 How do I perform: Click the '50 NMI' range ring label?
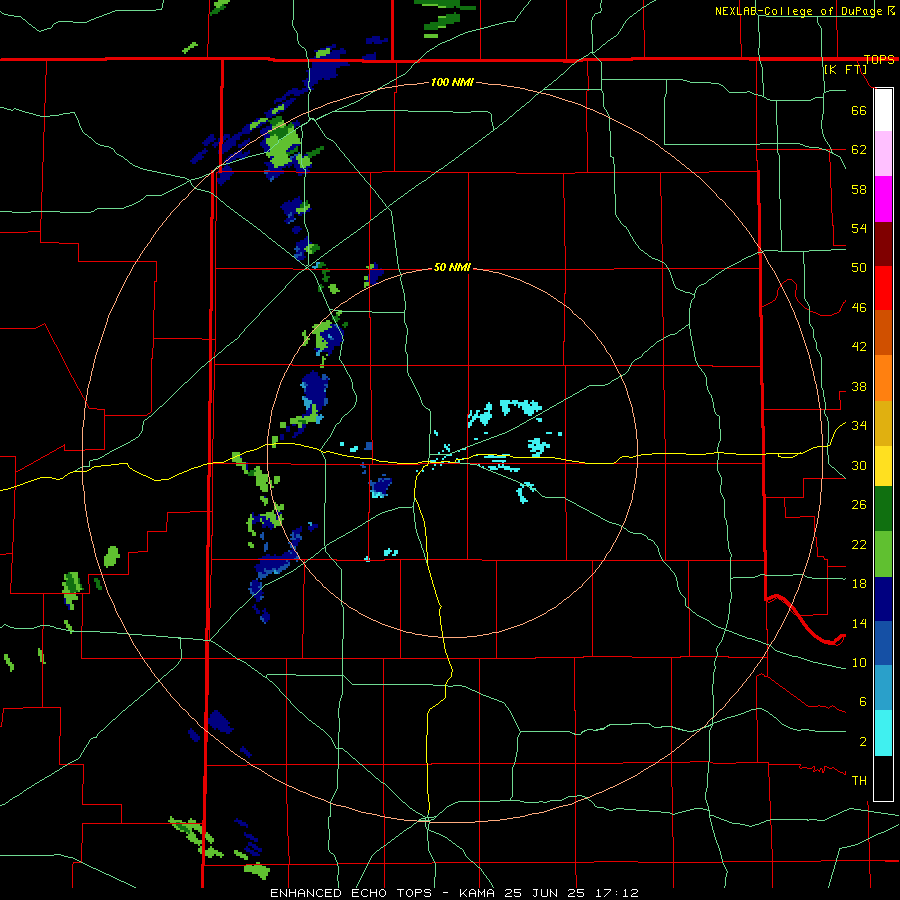(x=452, y=267)
